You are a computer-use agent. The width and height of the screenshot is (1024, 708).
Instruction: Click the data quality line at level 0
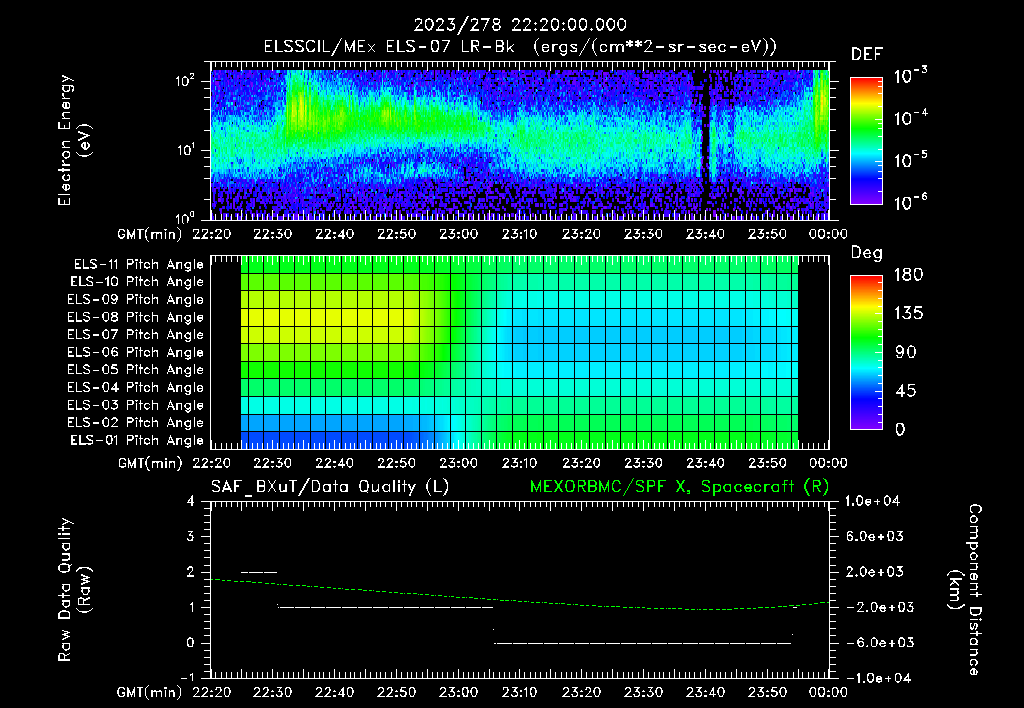[643, 643]
